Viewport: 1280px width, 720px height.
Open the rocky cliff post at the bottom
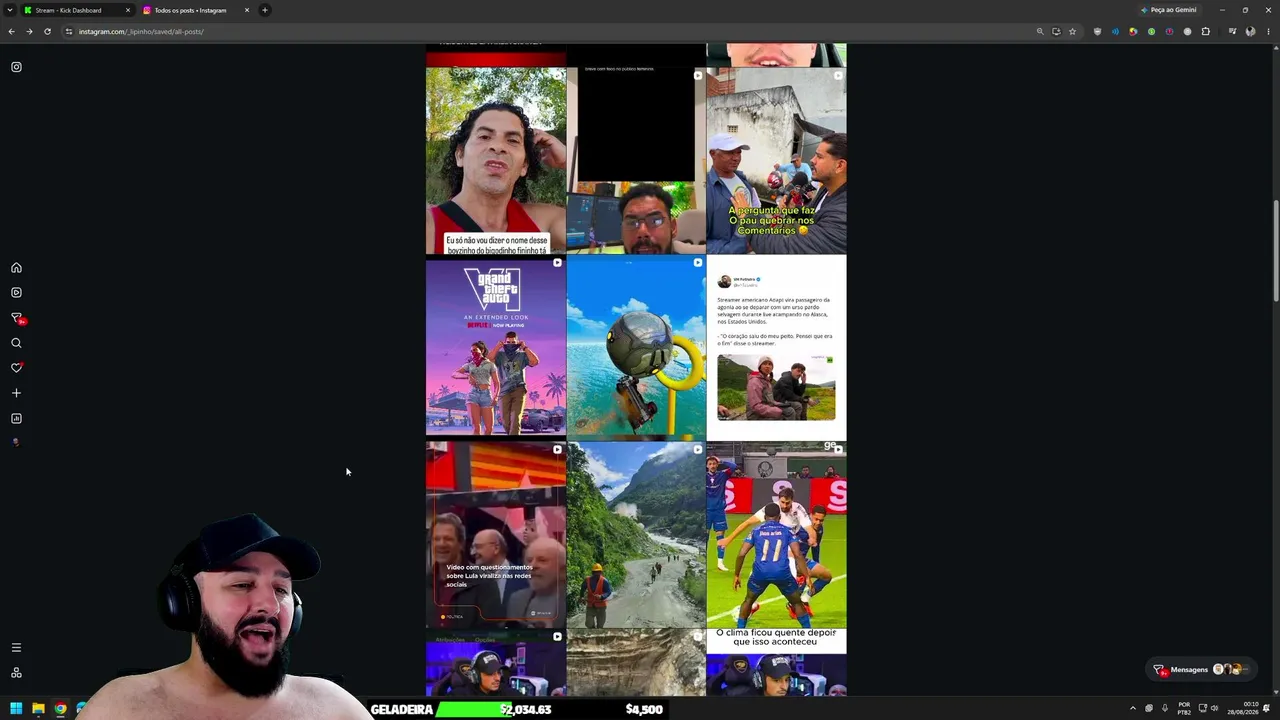(636, 663)
